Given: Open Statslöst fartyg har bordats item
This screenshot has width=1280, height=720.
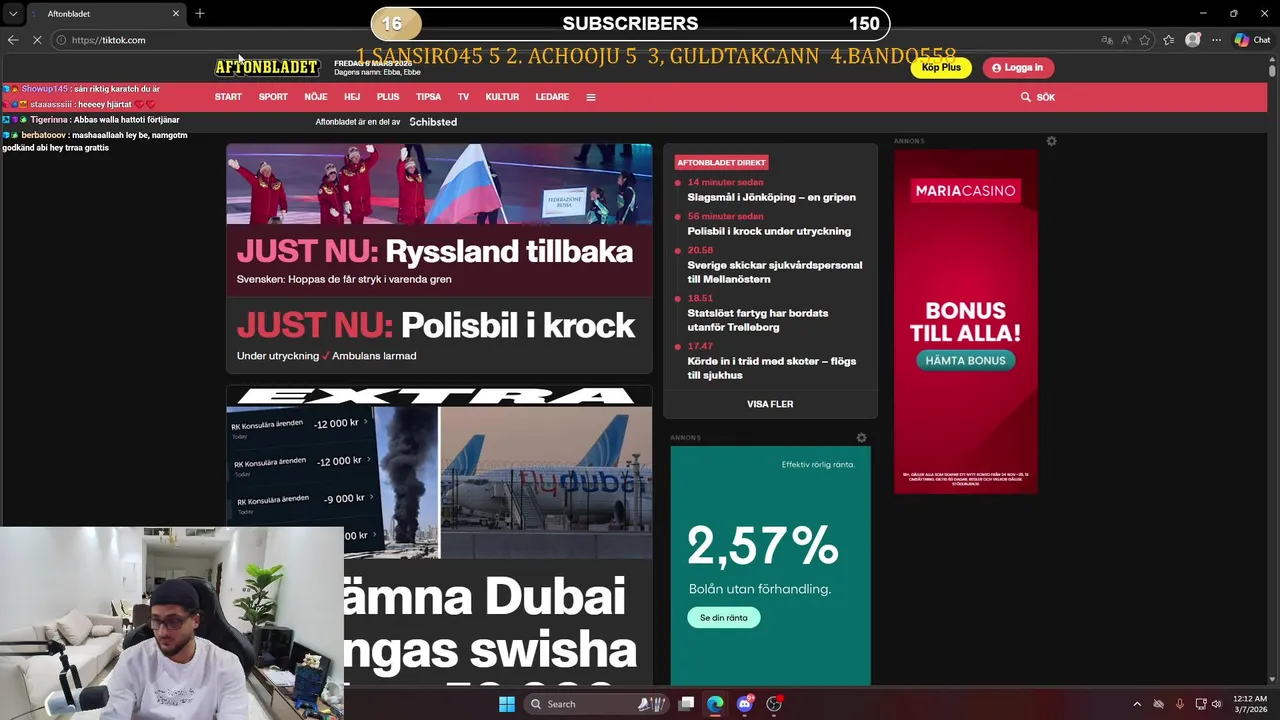Looking at the screenshot, I should click(x=757, y=320).
